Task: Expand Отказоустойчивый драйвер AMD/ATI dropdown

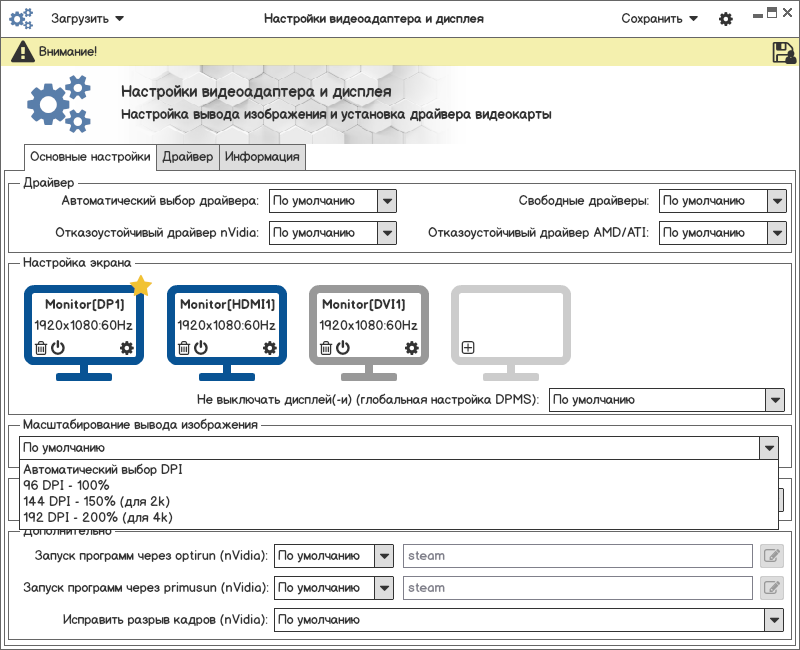Action: pyautogui.click(x=777, y=233)
